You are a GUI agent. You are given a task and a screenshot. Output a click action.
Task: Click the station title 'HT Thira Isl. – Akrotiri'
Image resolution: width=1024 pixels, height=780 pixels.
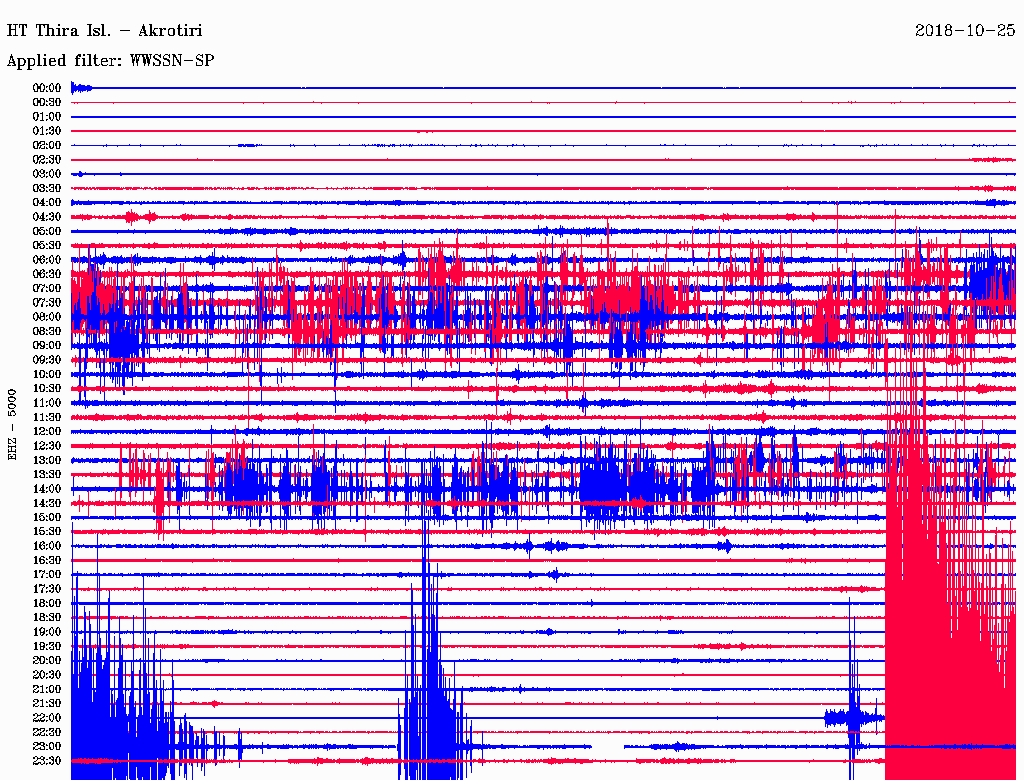104,31
